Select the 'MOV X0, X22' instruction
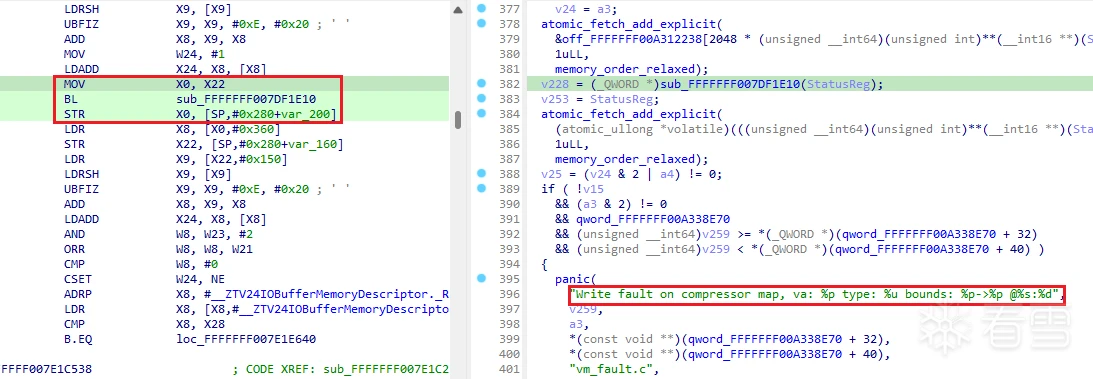The image size is (1093, 379). [144, 84]
